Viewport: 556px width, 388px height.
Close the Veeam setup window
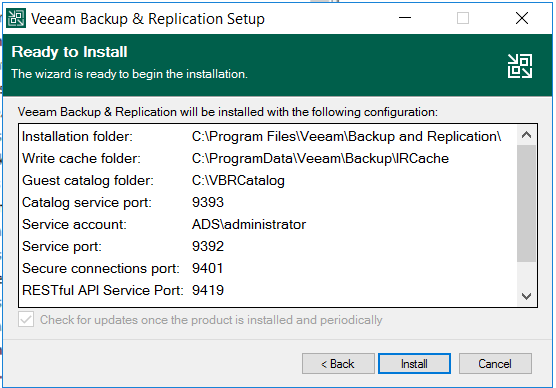522,18
